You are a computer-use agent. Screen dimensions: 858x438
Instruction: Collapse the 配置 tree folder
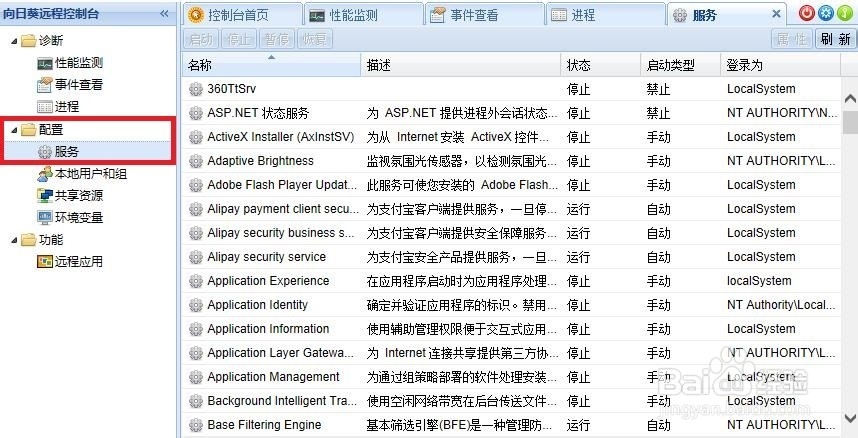14,130
